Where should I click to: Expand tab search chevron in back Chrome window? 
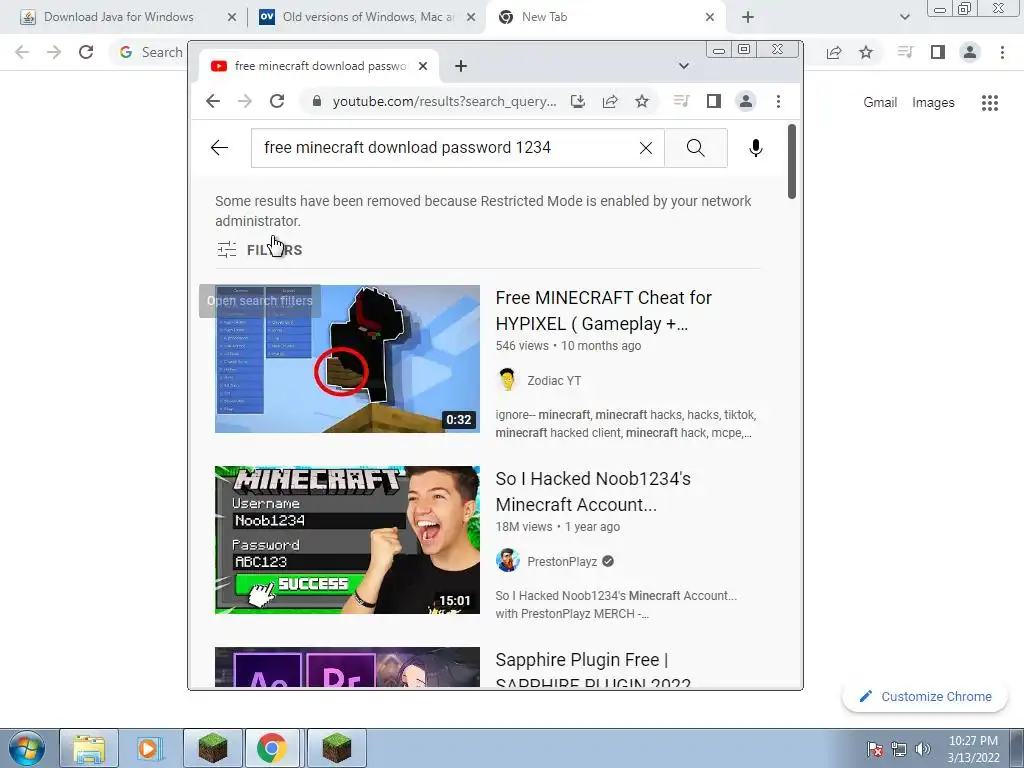(904, 18)
